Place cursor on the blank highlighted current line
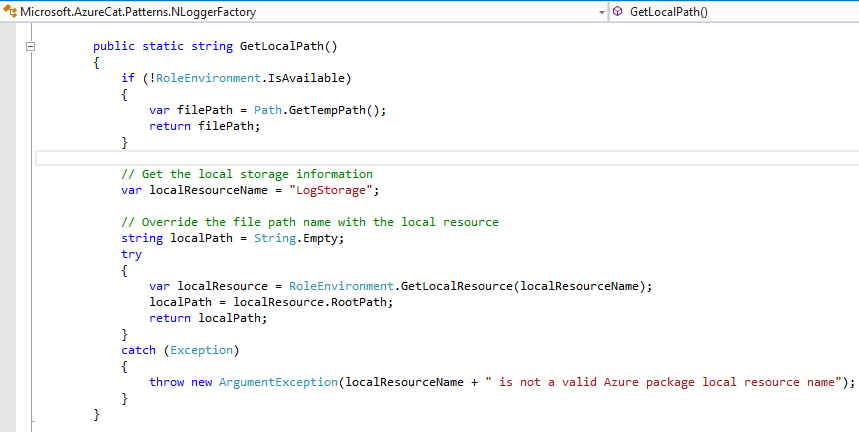Screen dimensions: 859x432 447,158
